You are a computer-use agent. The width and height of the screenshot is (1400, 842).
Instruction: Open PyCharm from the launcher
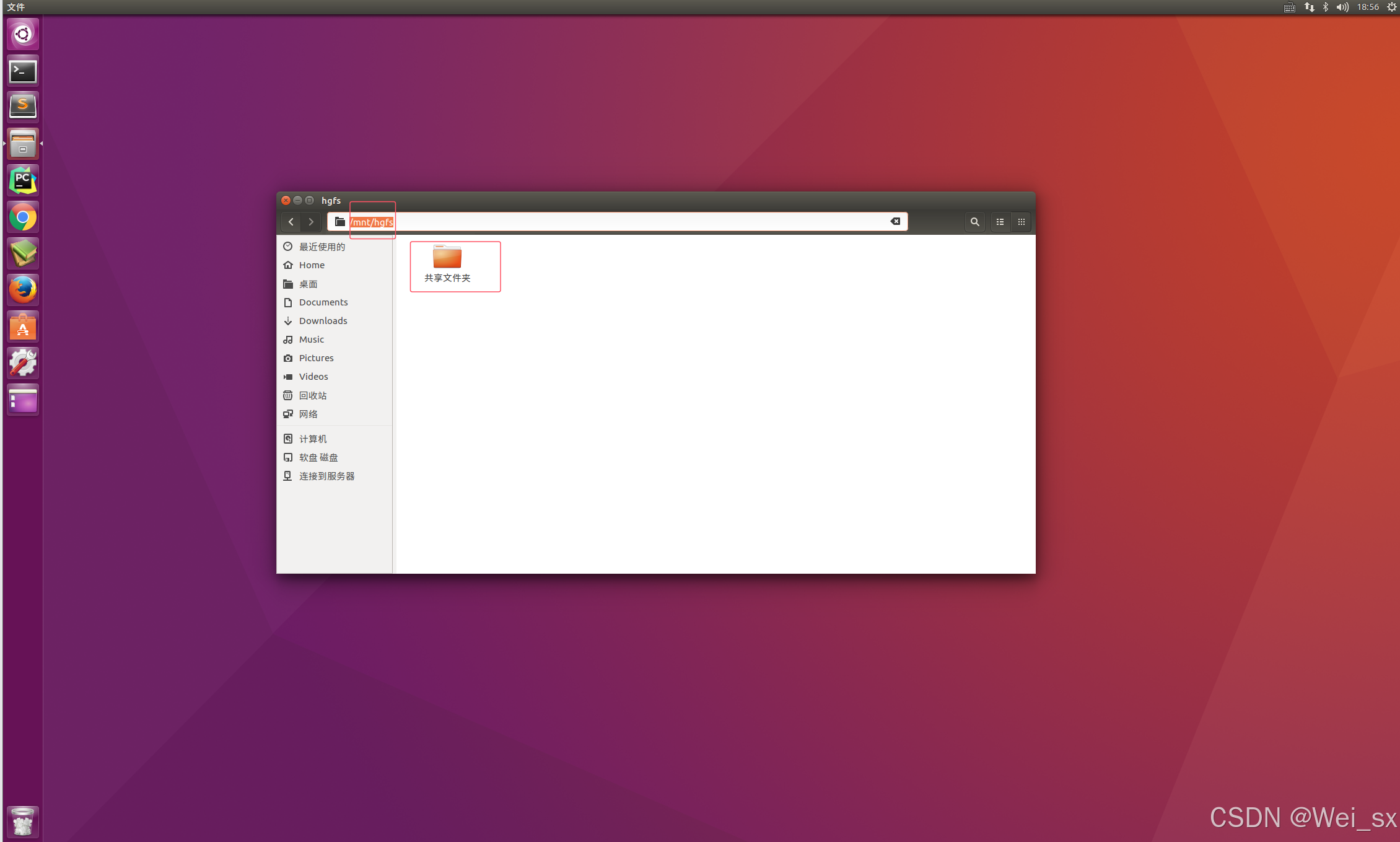point(23,181)
